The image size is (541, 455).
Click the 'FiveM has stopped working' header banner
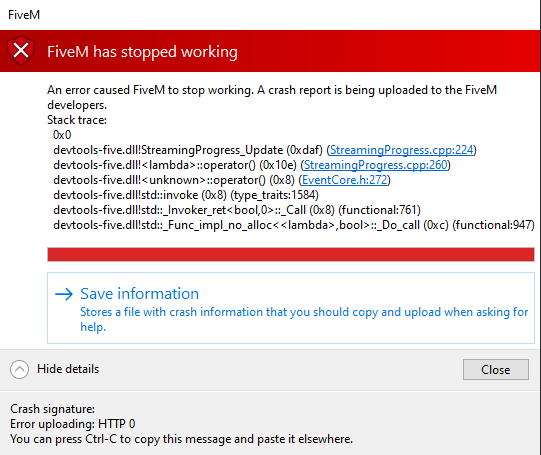[270, 51]
